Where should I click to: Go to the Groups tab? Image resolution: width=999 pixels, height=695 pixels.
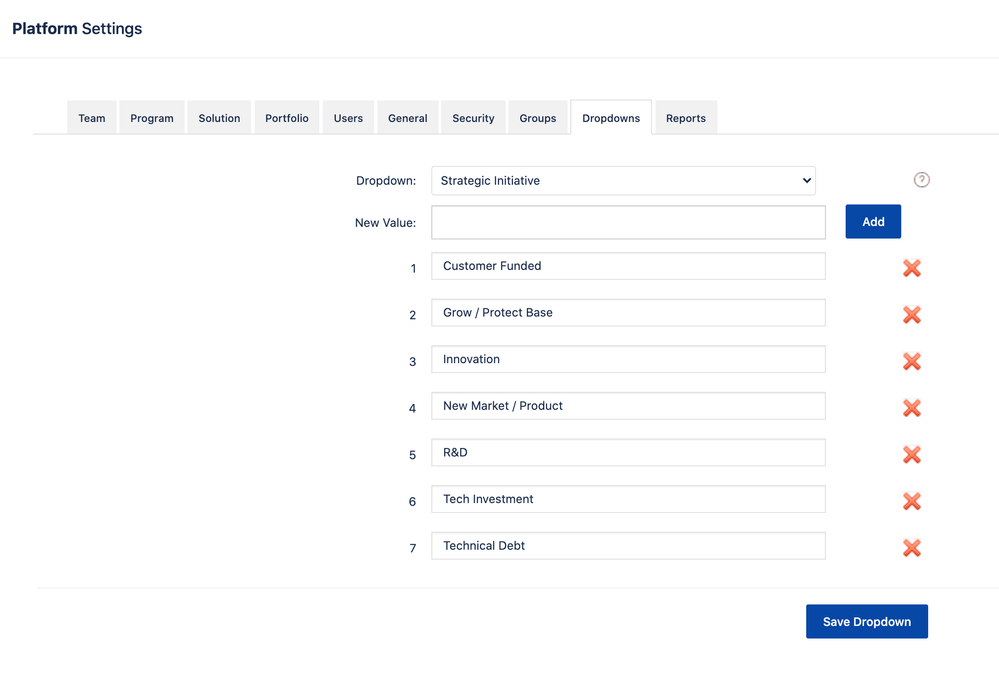pos(538,118)
